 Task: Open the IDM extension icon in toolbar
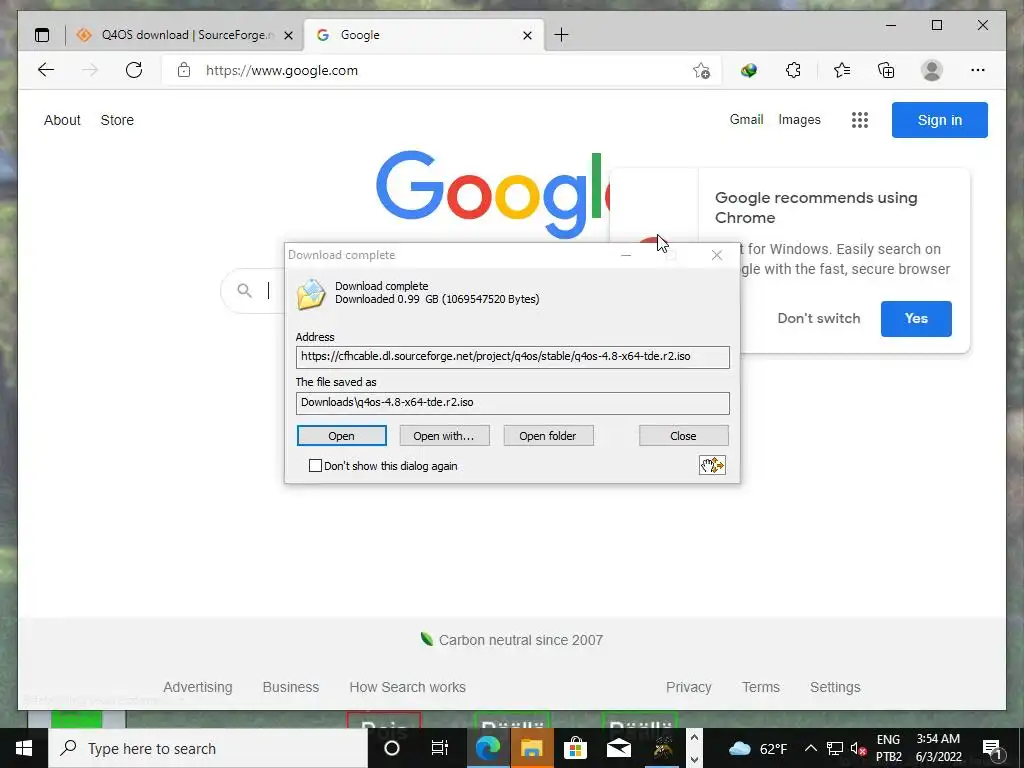click(x=749, y=70)
